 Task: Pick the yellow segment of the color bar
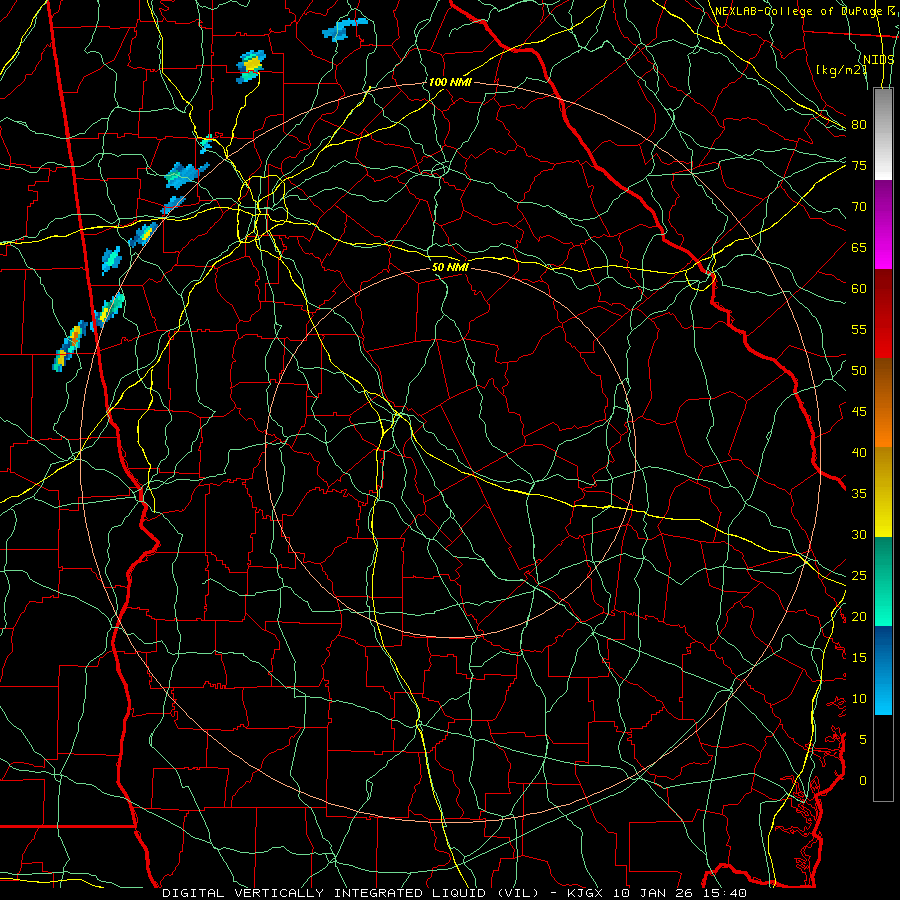click(883, 492)
